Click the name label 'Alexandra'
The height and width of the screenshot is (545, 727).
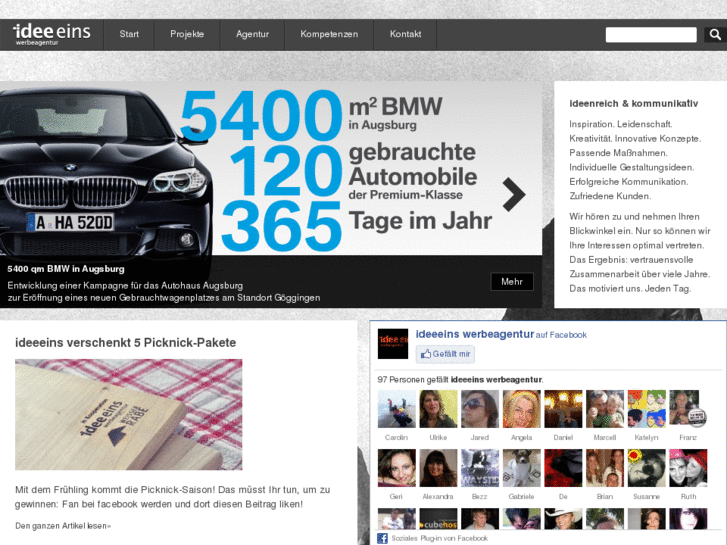(x=438, y=497)
